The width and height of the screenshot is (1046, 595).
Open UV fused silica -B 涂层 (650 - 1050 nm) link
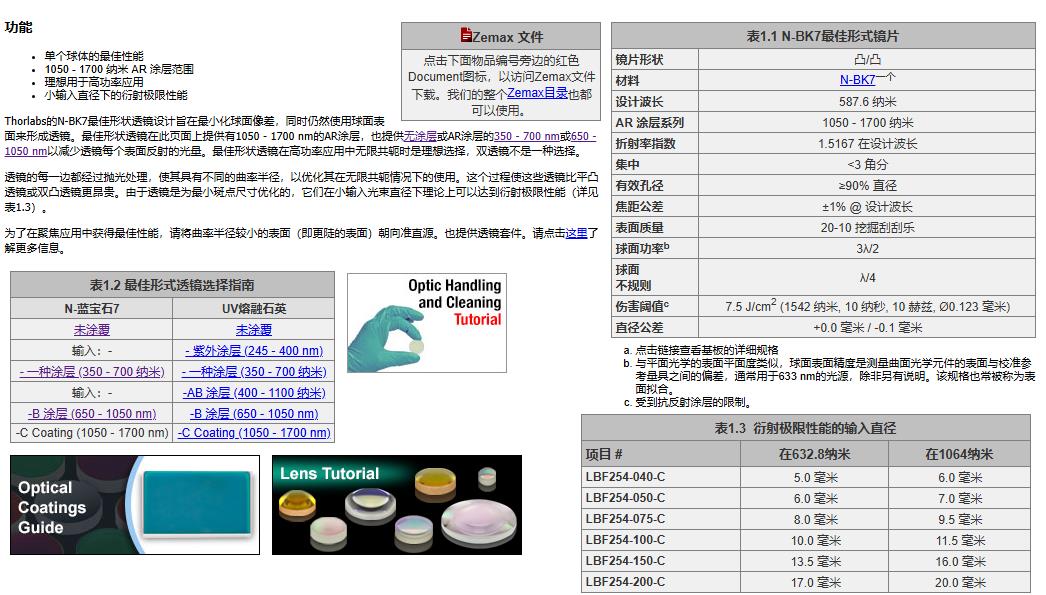pyautogui.click(x=253, y=414)
